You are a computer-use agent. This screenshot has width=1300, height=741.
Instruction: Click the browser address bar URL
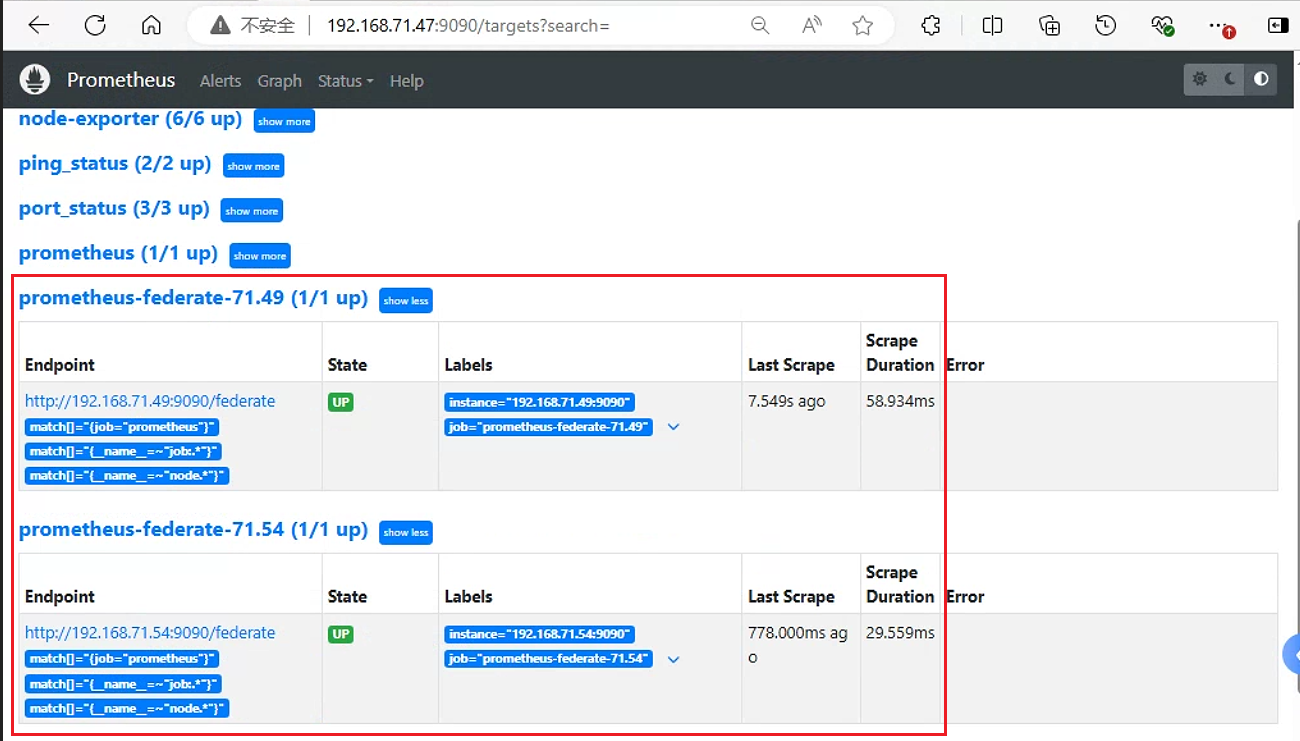[468, 26]
